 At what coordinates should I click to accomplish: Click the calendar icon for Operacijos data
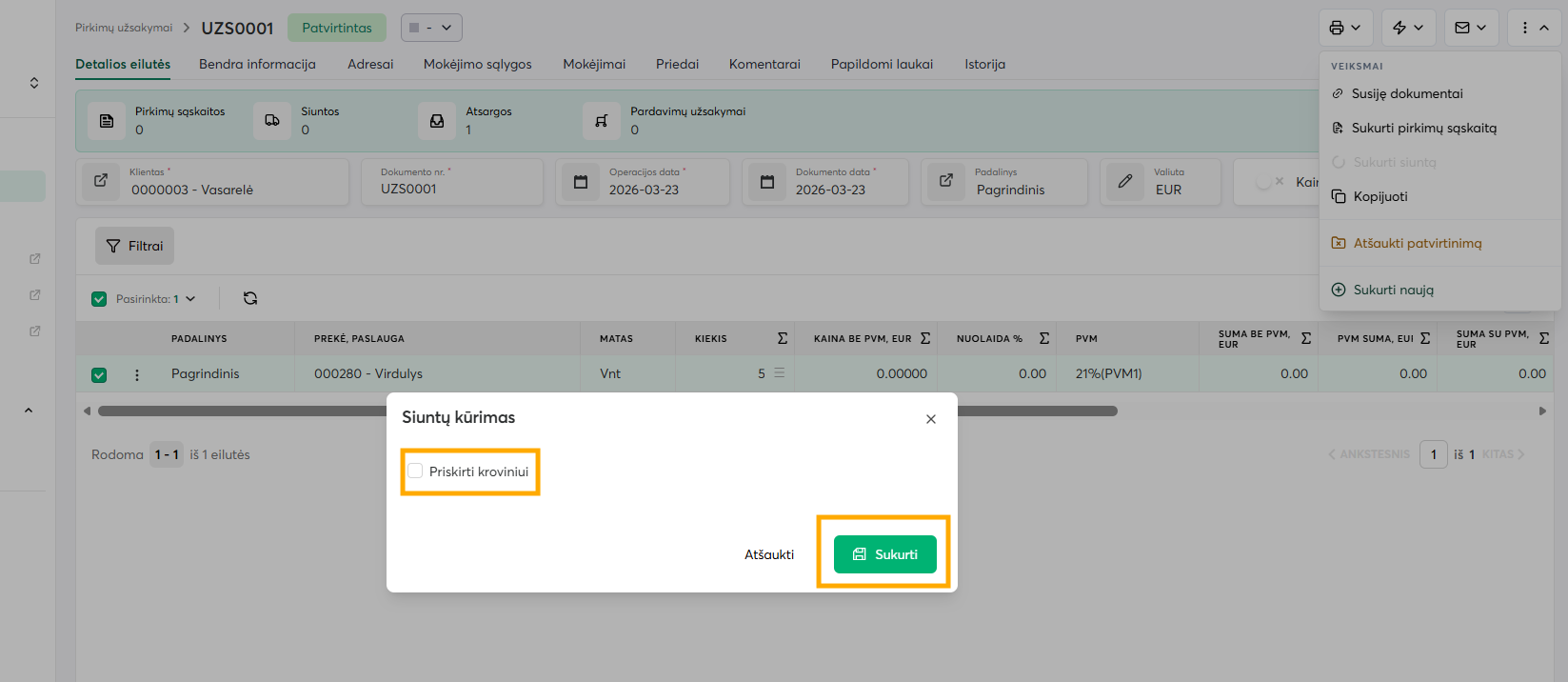click(581, 181)
